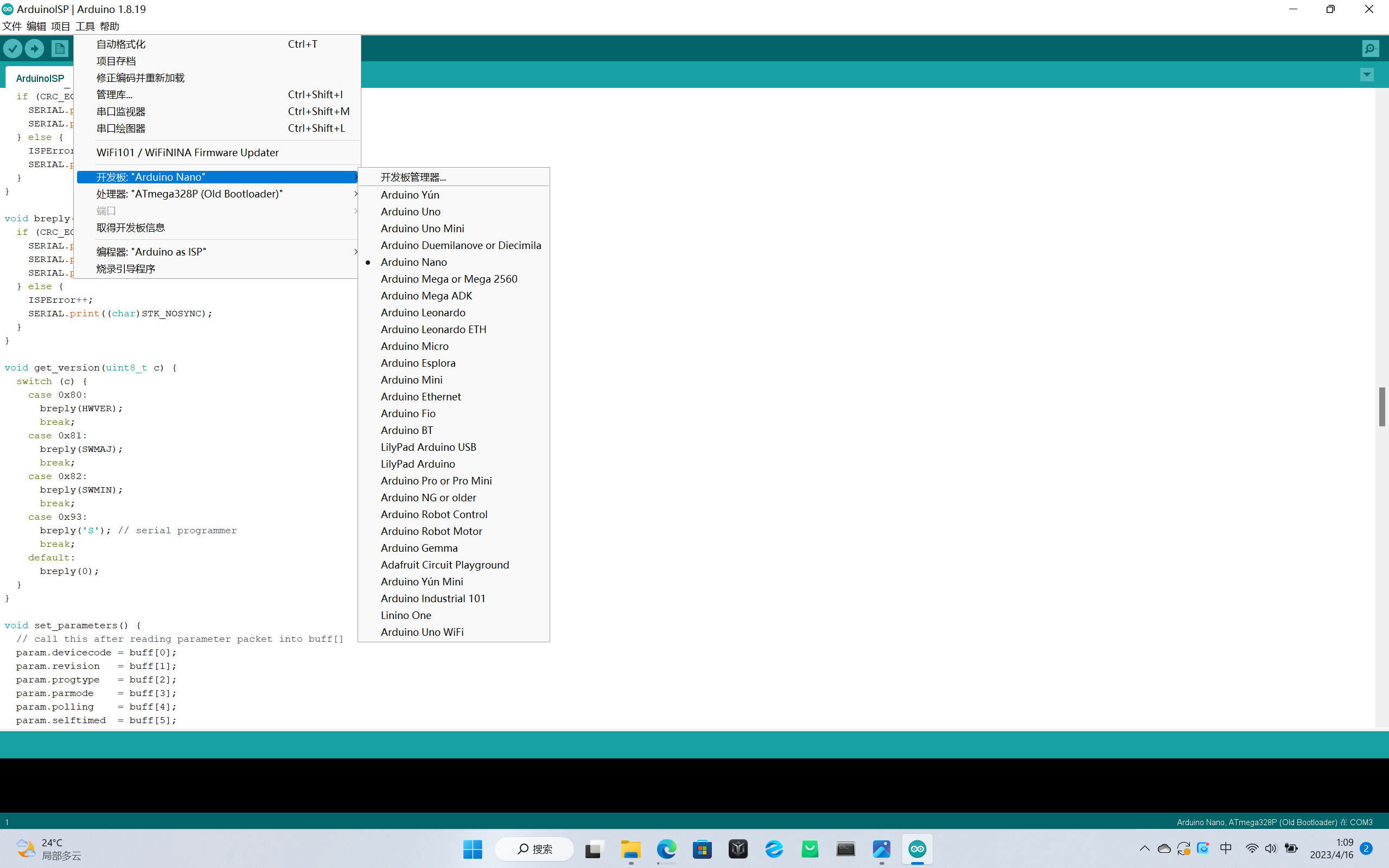Select 取得开发板信息 menu entry
This screenshot has width=1389, height=868.
(x=218, y=227)
